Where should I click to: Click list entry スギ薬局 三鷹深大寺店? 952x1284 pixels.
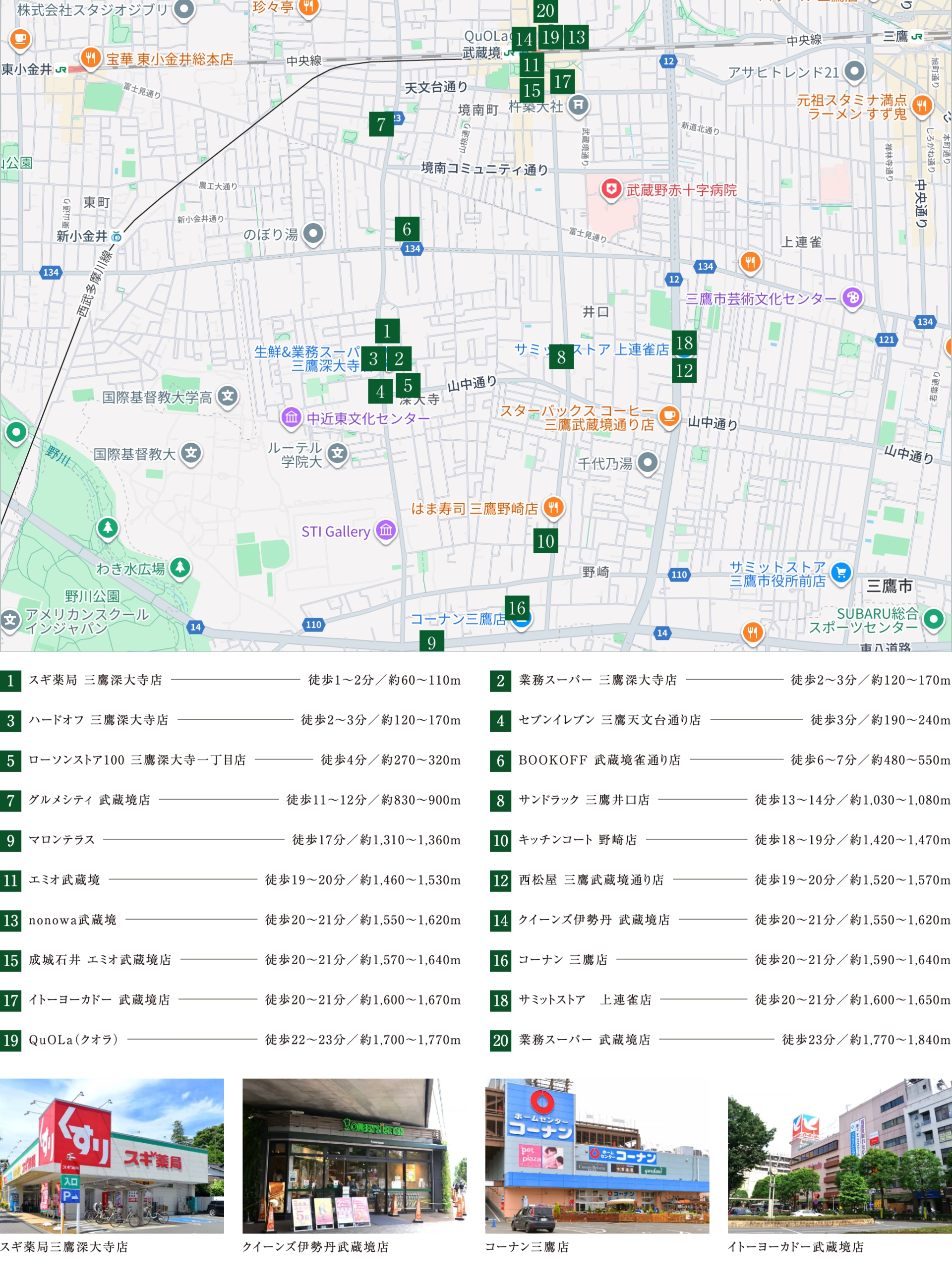point(231,680)
